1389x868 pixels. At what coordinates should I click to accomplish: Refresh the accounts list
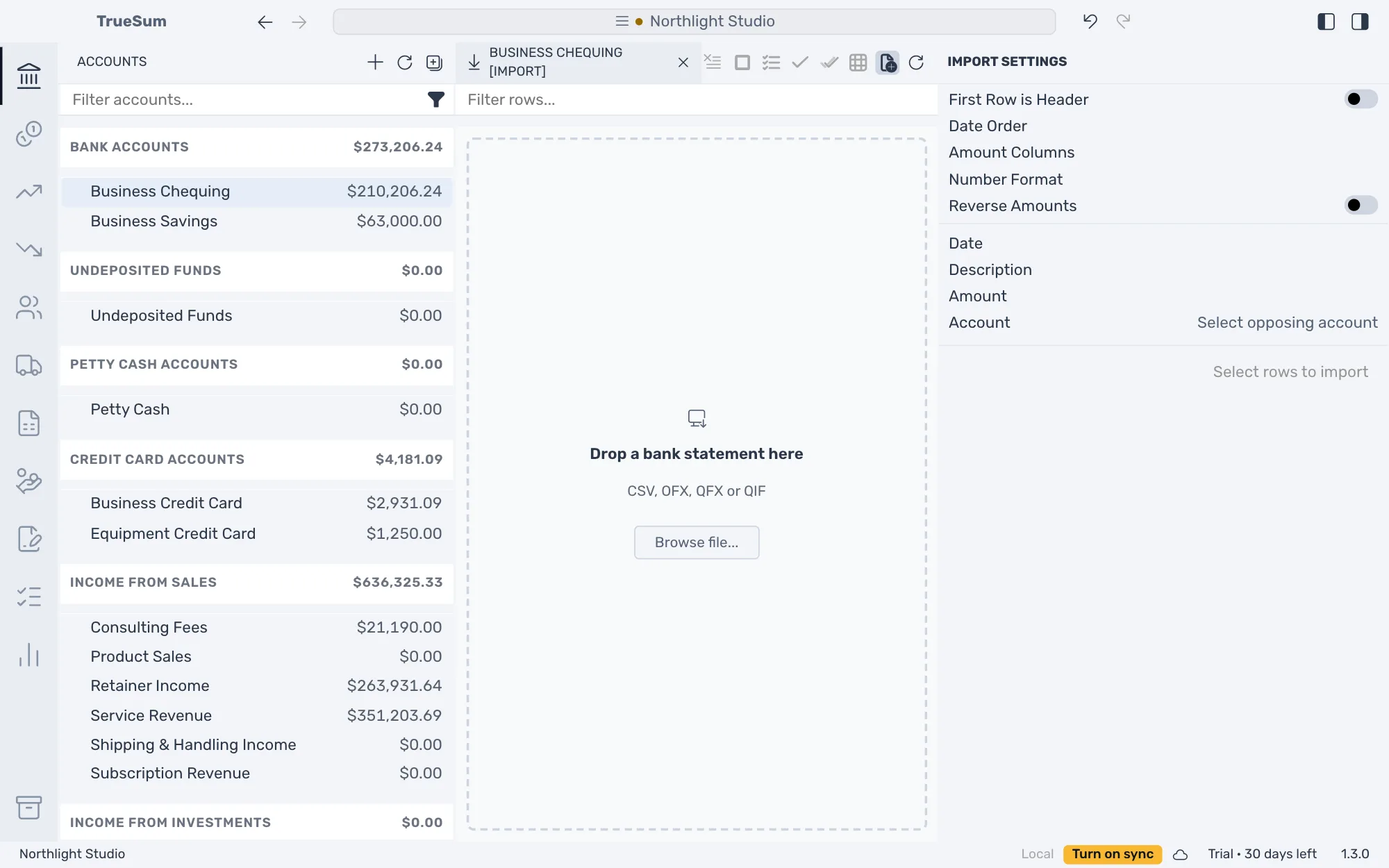tap(405, 62)
